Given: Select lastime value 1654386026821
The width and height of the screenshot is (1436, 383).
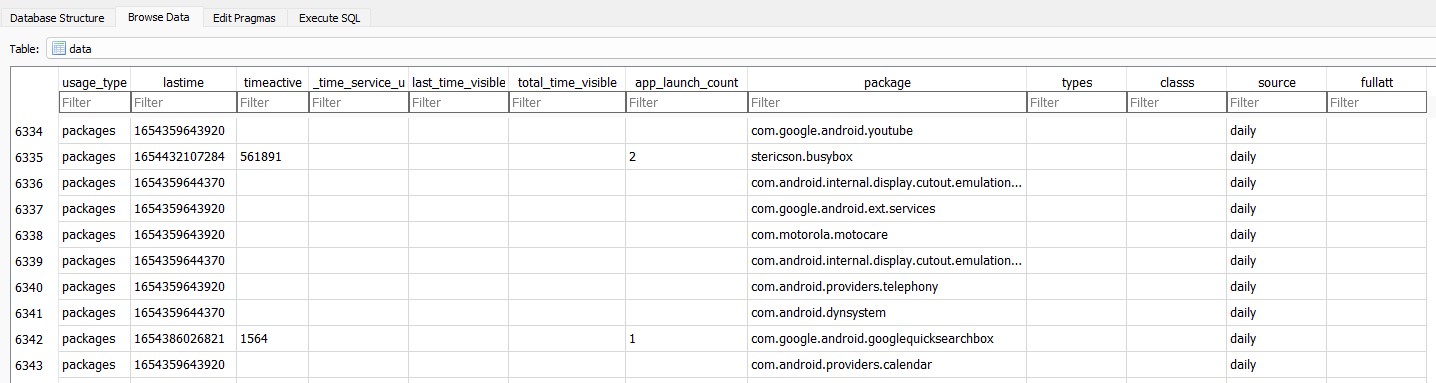Looking at the screenshot, I should point(183,339).
